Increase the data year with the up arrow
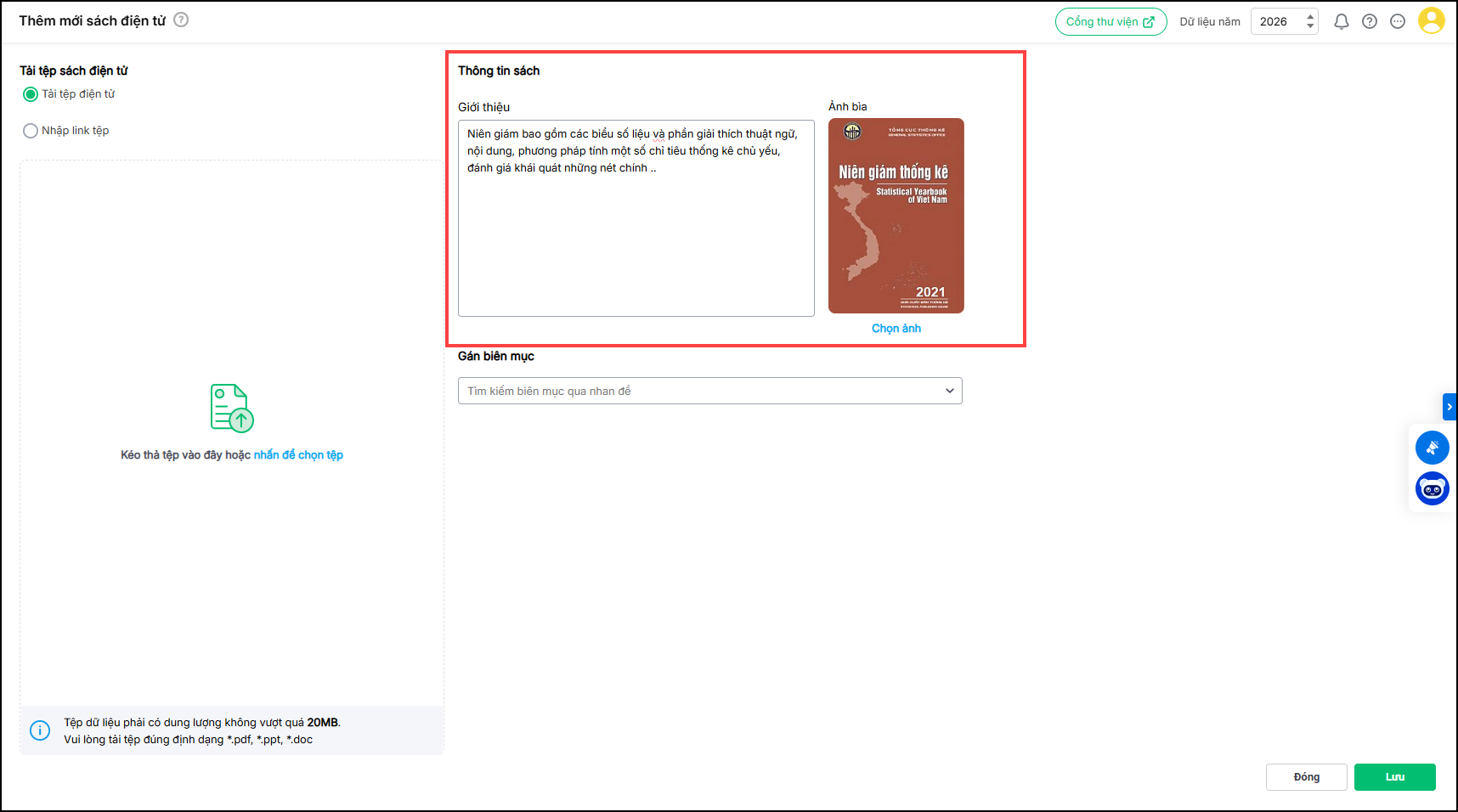Viewport: 1458px width, 812px height. coord(1310,16)
